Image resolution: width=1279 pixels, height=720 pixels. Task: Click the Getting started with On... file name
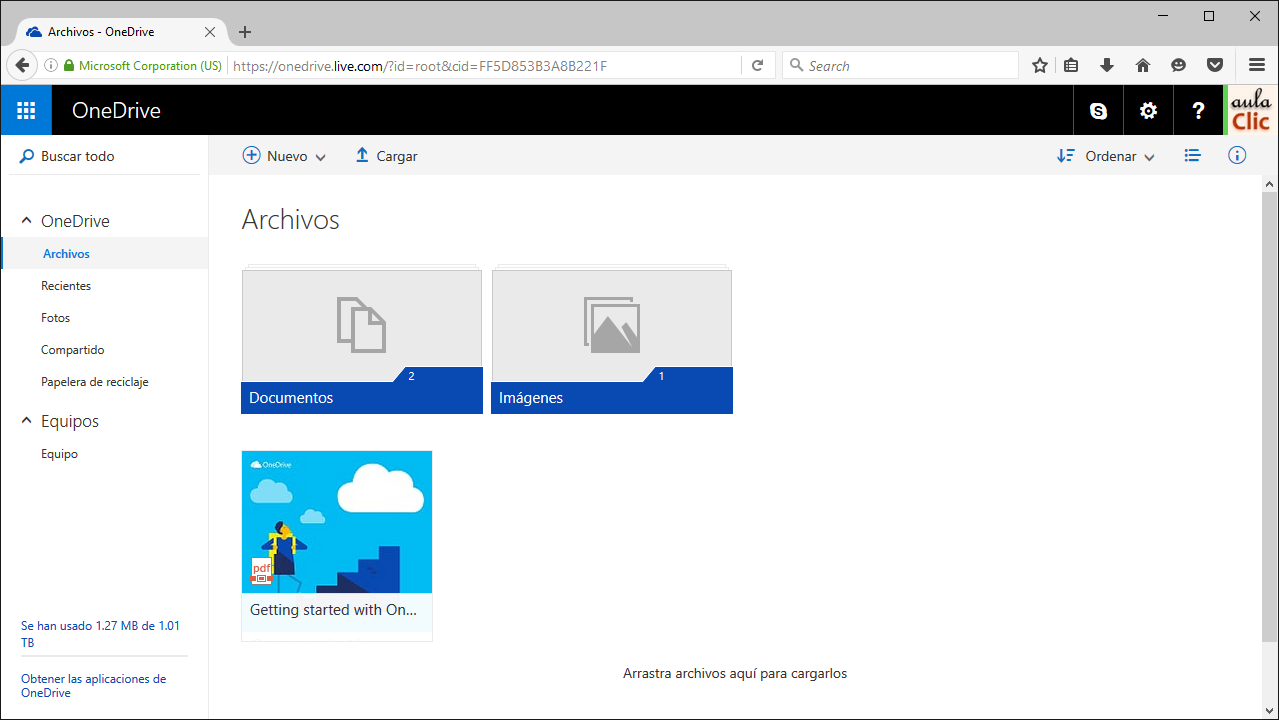[x=333, y=610]
